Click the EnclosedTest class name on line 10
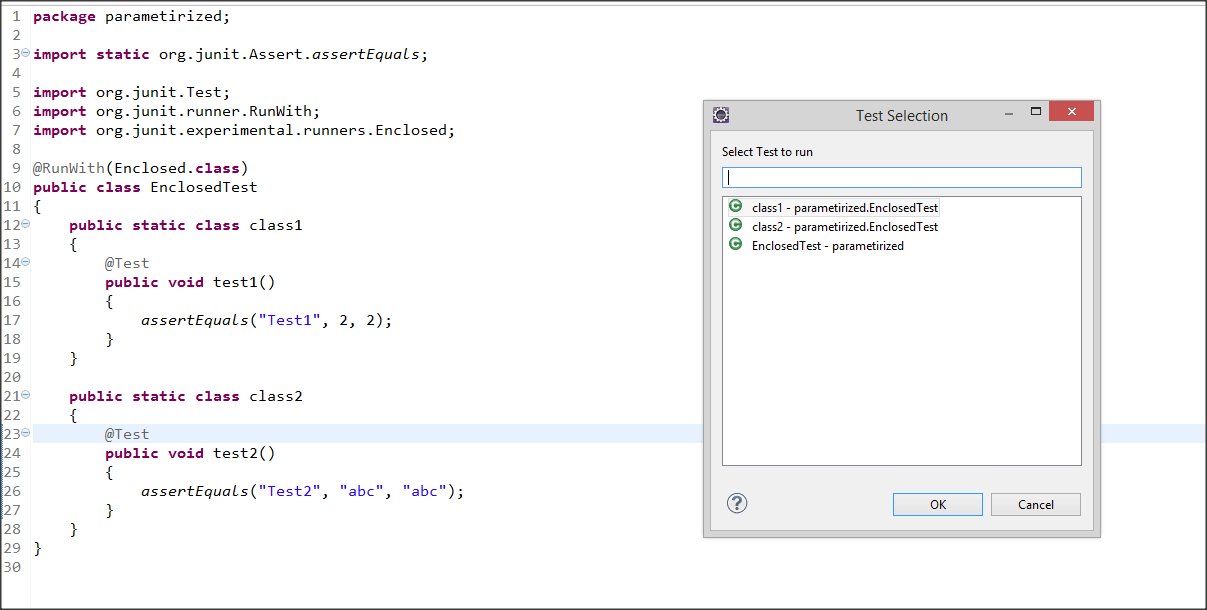Viewport: 1207px width, 610px height. coord(203,187)
